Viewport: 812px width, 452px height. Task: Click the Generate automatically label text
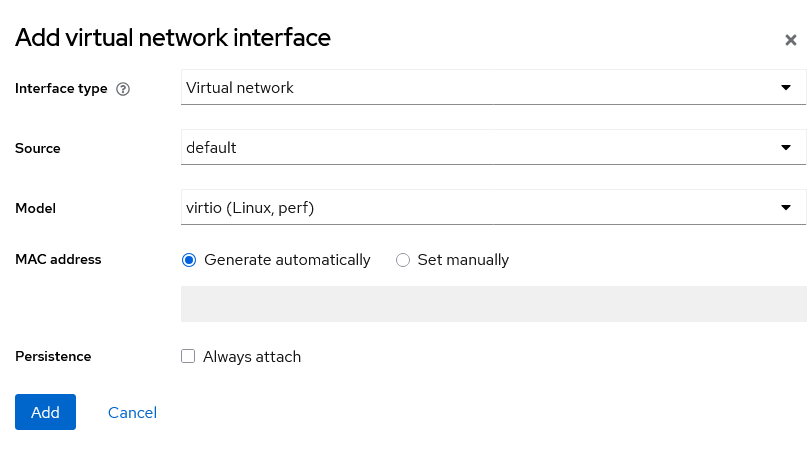[x=287, y=260]
